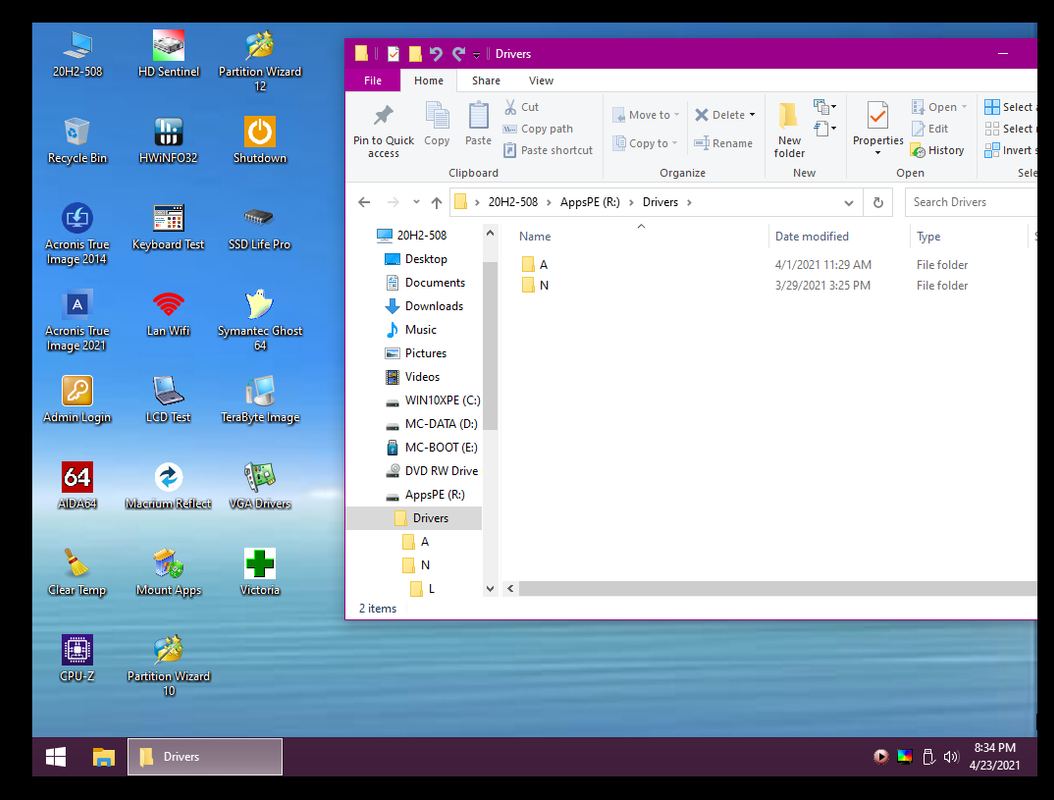This screenshot has height=800, width=1054.
Task: Refresh the Drivers folder view
Action: [x=878, y=202]
